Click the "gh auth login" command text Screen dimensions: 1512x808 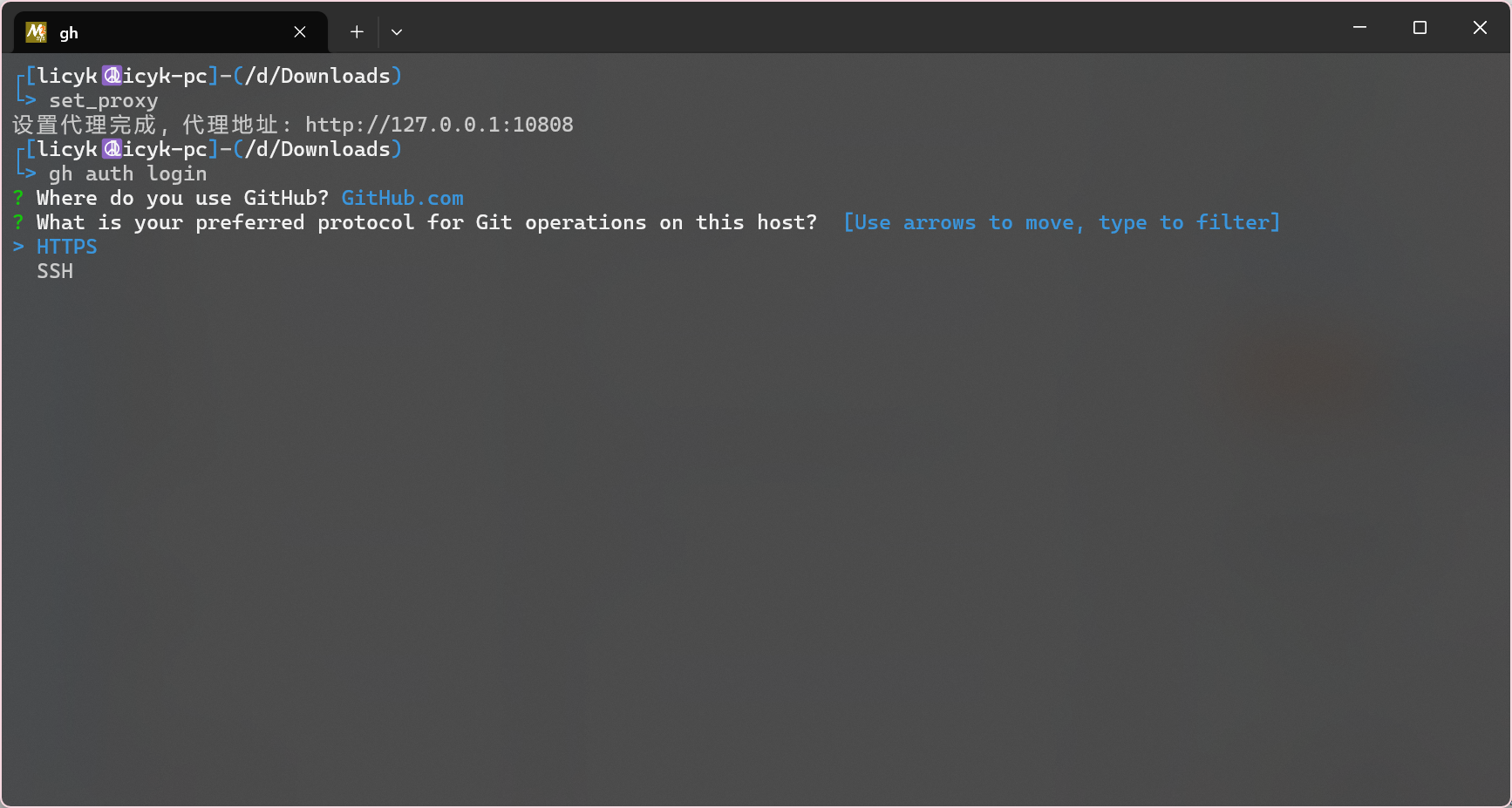click(127, 173)
